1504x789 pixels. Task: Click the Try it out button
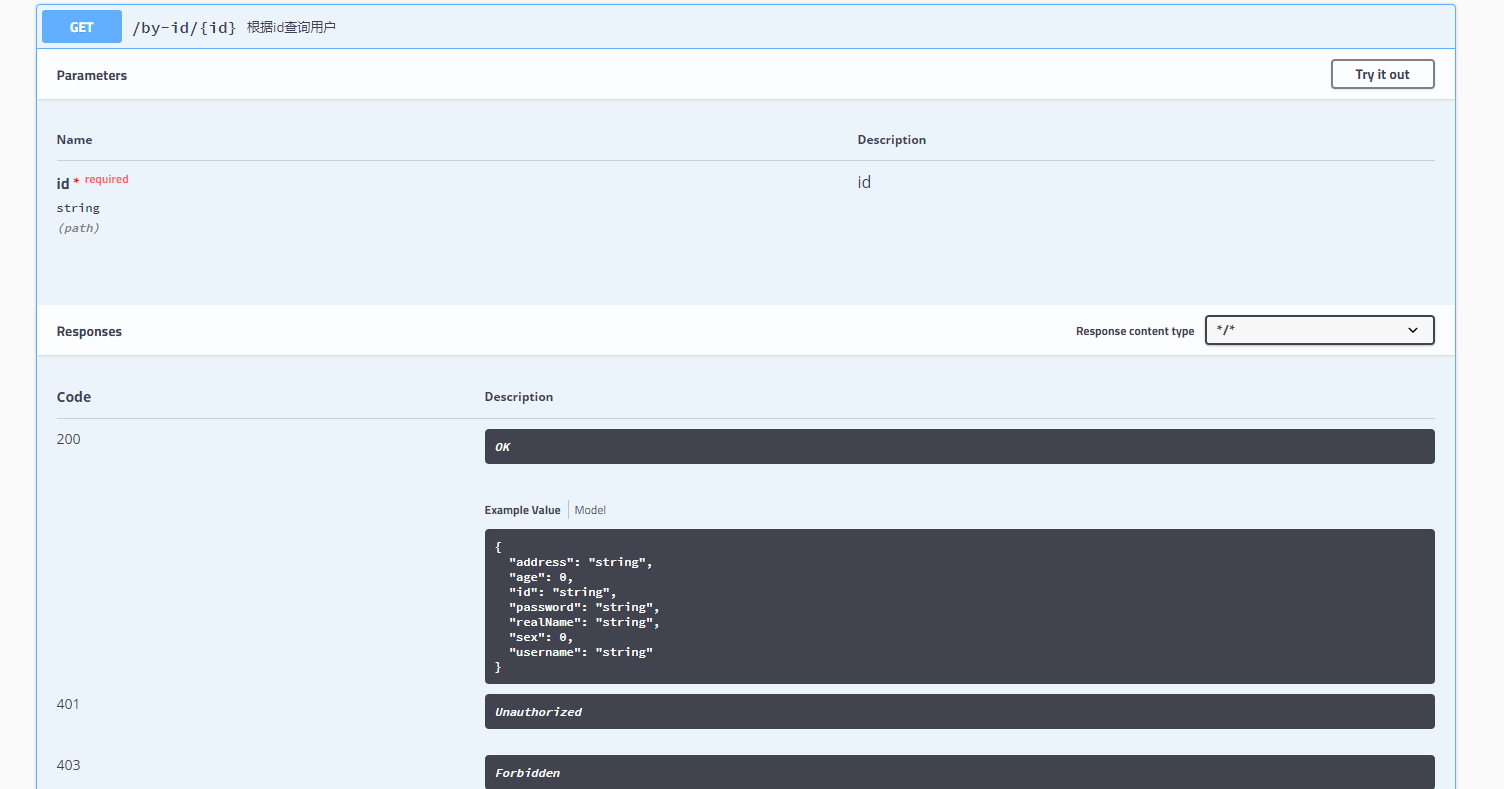[1382, 74]
